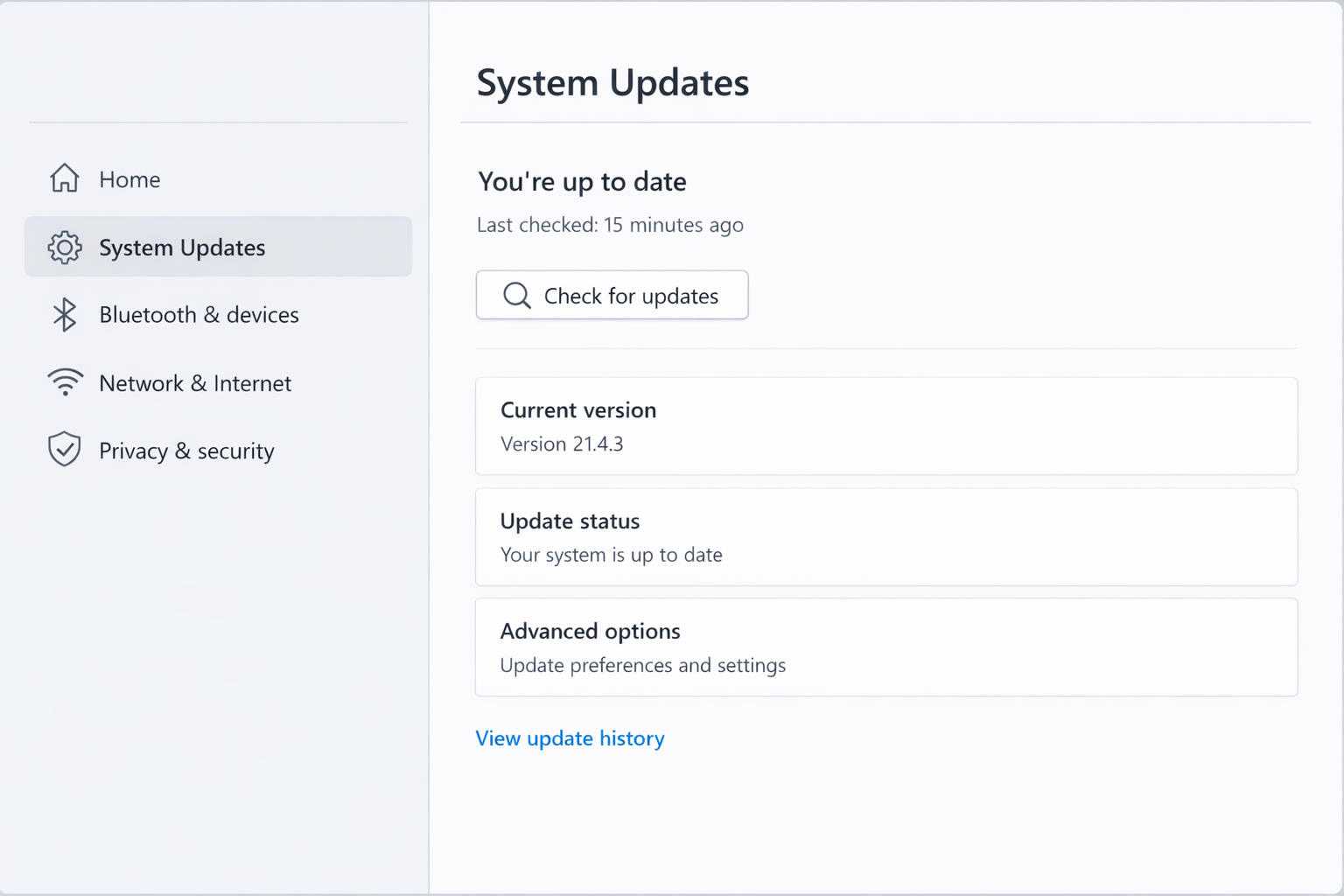The height and width of the screenshot is (896, 1344).
Task: Click the magnifier icon in update button
Action: tap(517, 296)
